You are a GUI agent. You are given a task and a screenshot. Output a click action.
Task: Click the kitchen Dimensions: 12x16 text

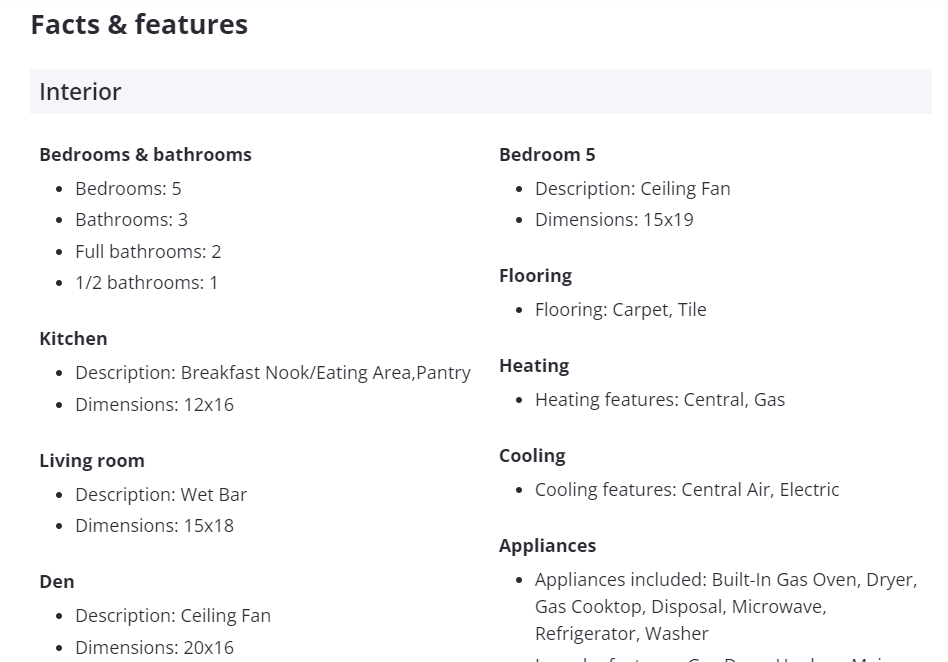(x=154, y=405)
